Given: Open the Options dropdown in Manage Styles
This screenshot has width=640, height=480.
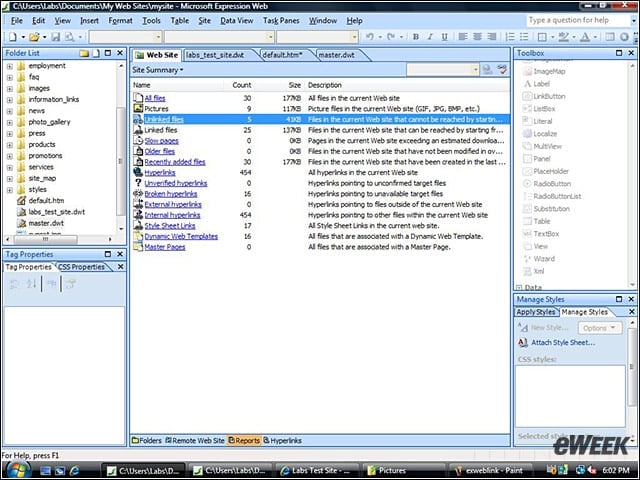Looking at the screenshot, I should [600, 328].
